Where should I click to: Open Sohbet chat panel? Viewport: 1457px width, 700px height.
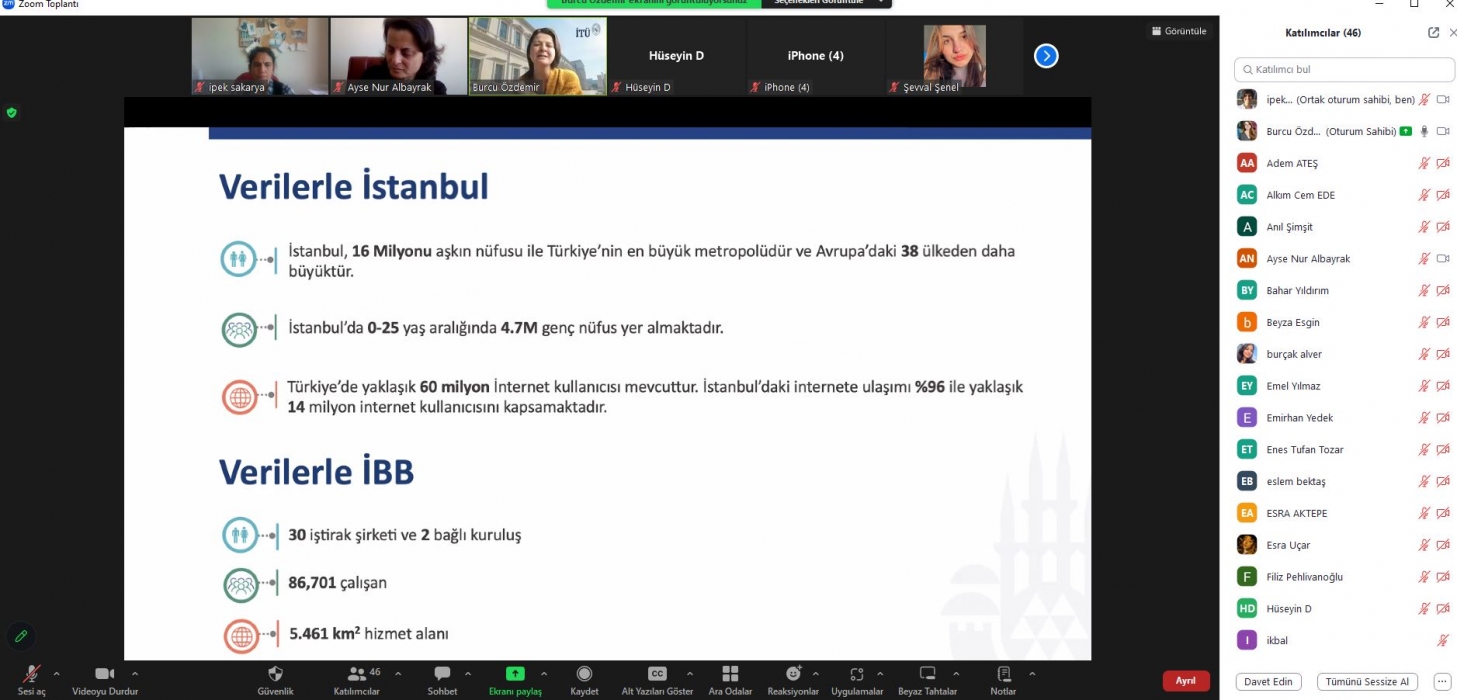(x=442, y=675)
